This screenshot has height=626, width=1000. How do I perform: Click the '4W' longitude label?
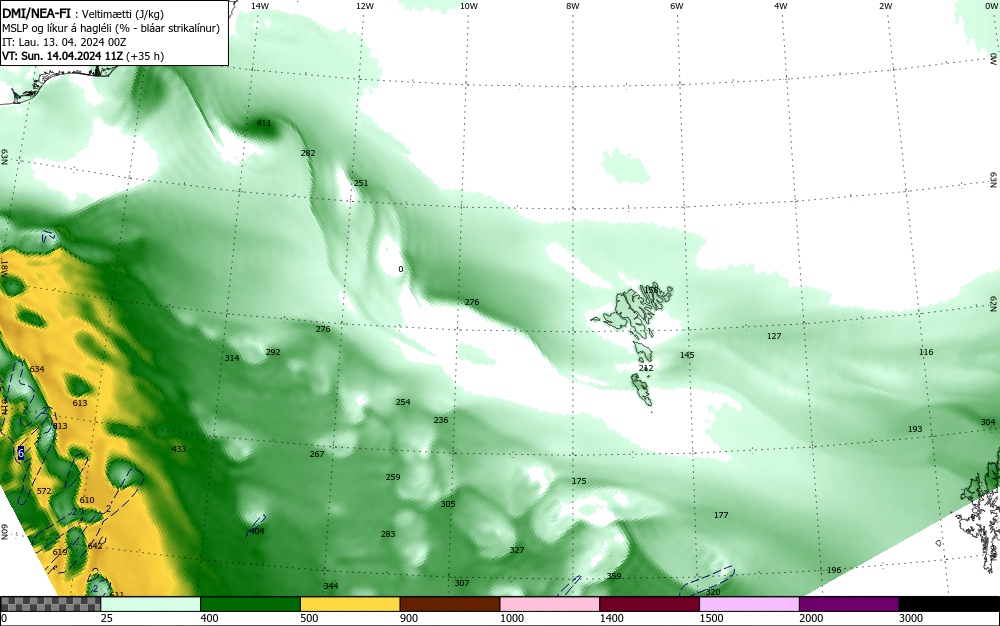click(x=781, y=6)
